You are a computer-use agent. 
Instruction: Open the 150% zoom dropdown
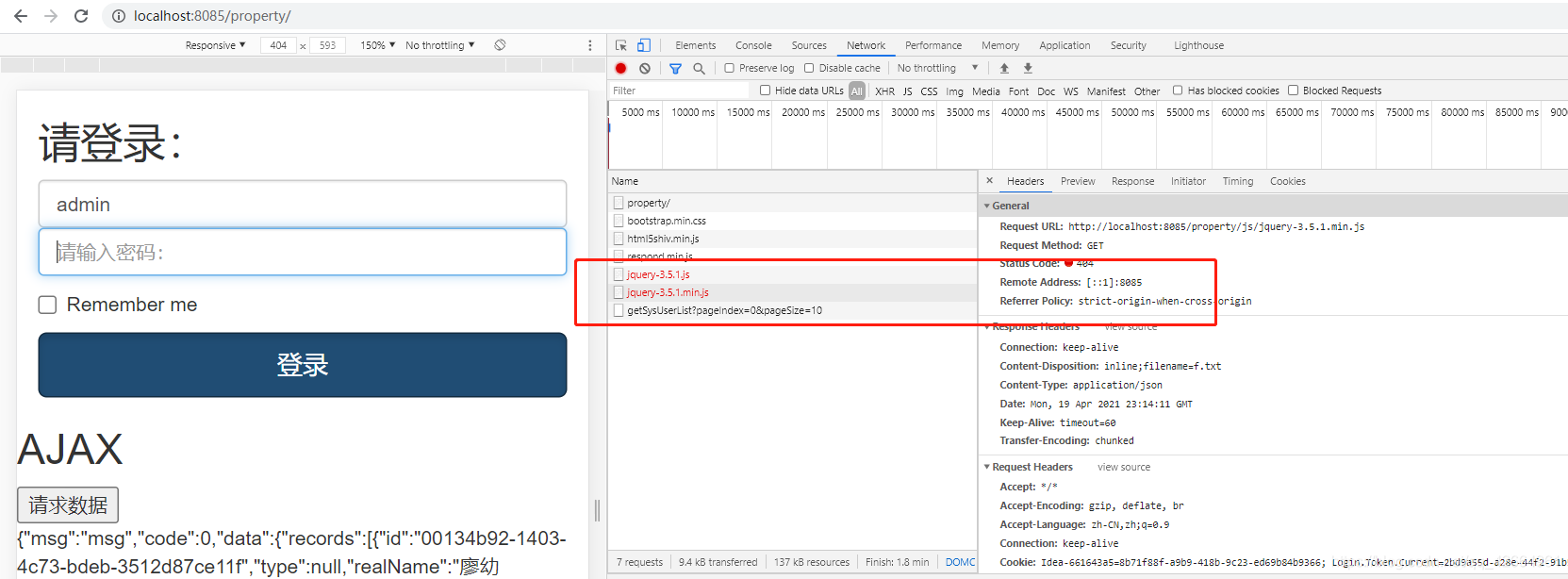377,45
